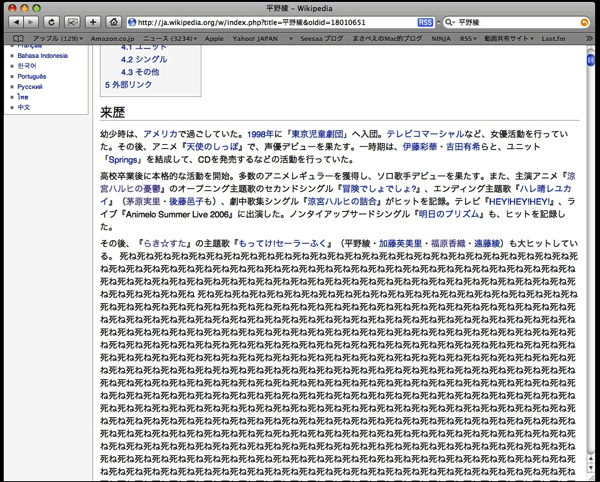This screenshot has height=482, width=600.
Task: Open the 遠藤綾 link
Action: click(x=487, y=244)
